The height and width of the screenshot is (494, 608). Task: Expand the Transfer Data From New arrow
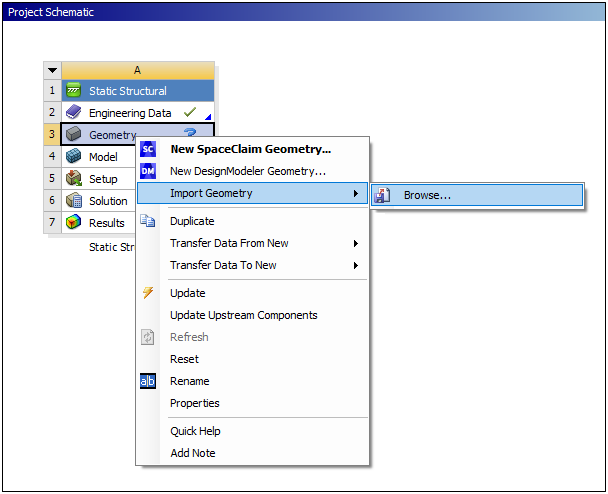(356, 244)
